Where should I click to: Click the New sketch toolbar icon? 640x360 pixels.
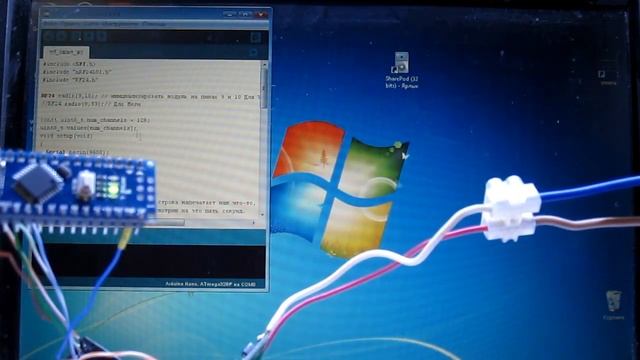coord(75,37)
